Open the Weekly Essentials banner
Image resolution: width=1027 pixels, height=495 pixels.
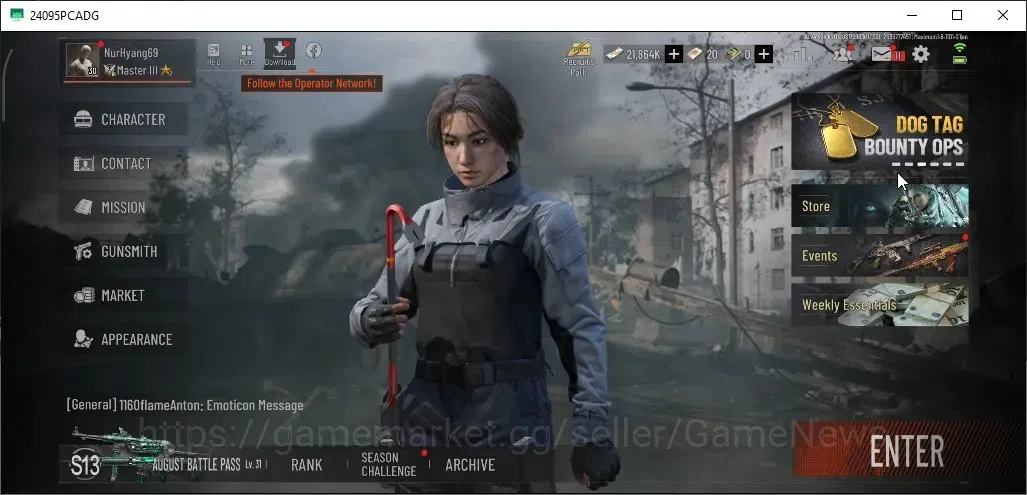coord(880,304)
